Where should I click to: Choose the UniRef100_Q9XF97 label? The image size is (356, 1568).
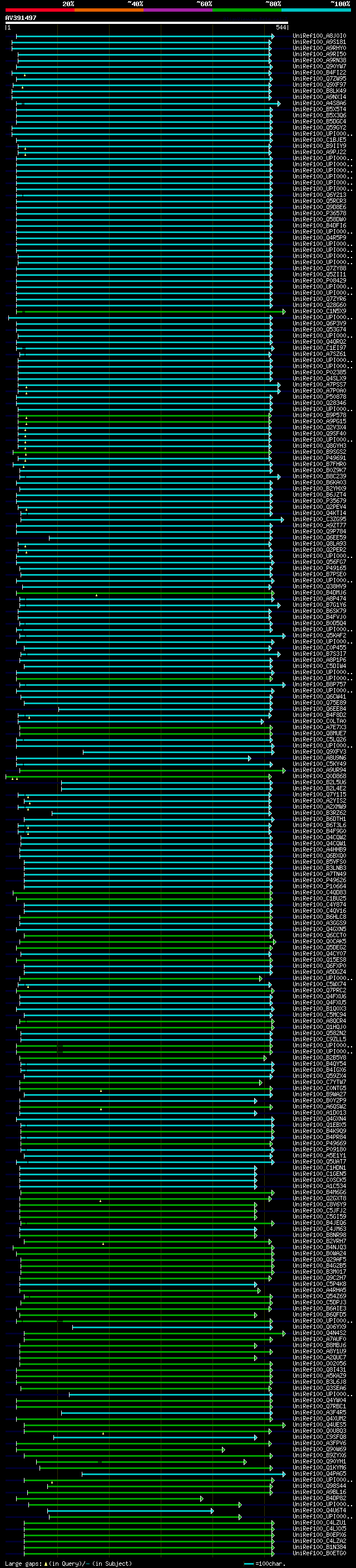(319, 85)
